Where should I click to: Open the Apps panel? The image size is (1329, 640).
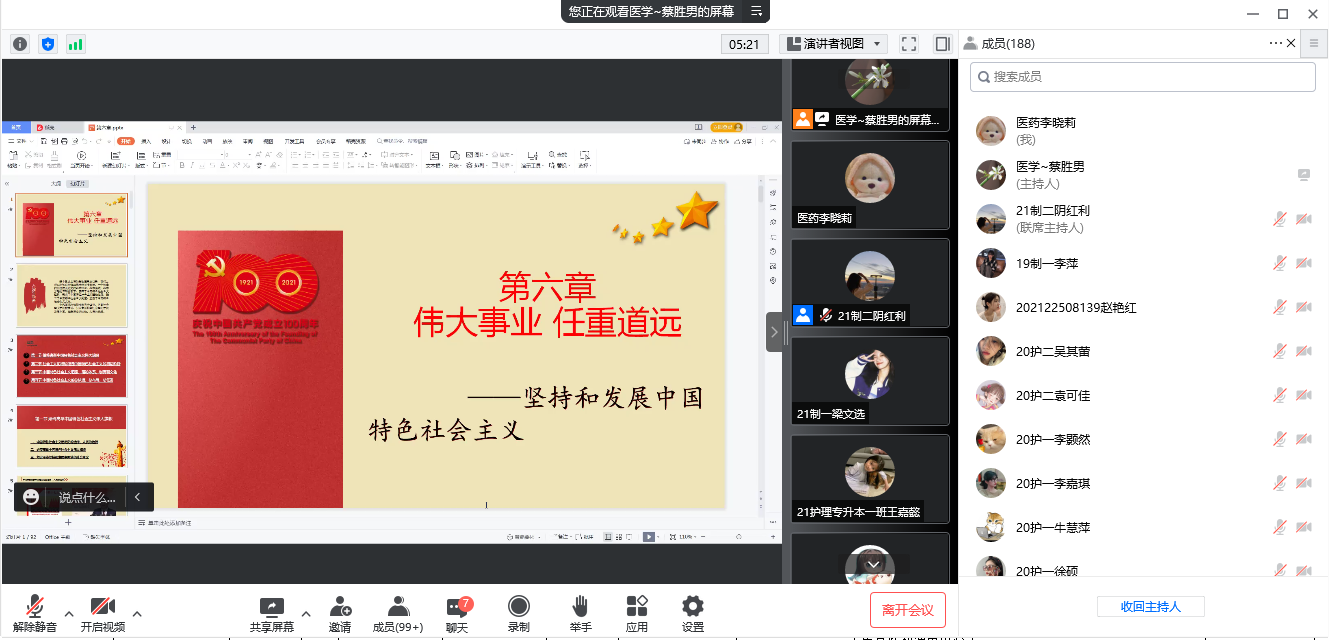coord(637,612)
